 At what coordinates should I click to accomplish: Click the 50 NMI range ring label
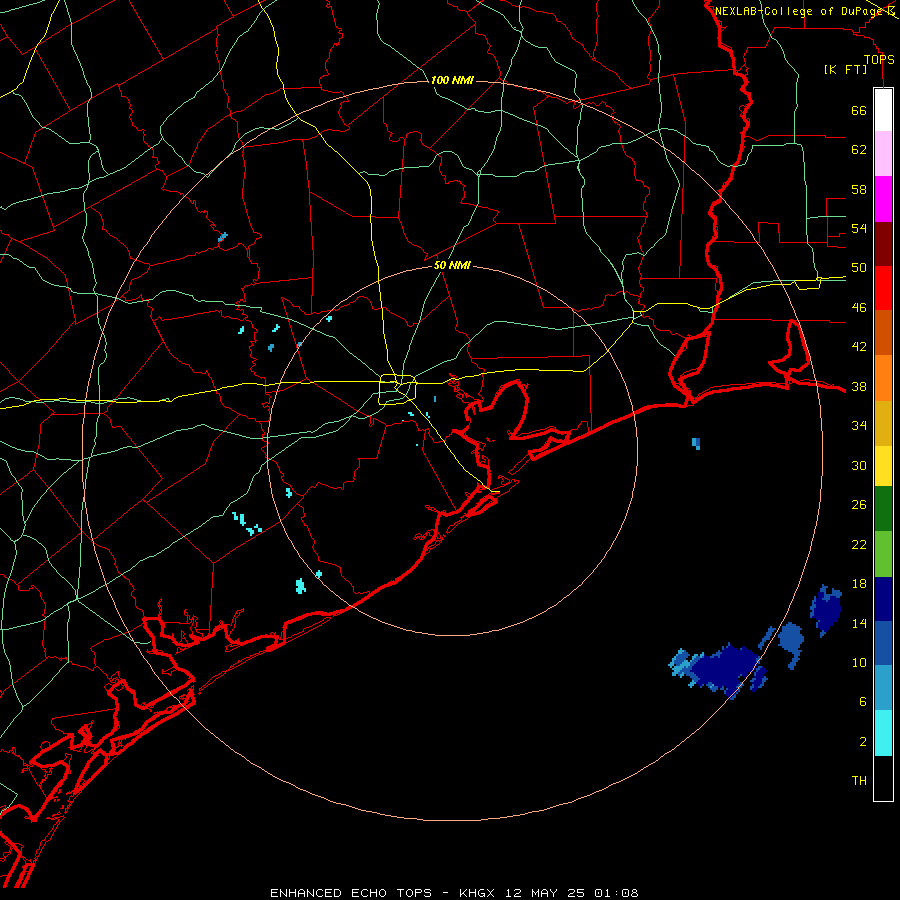point(452,265)
